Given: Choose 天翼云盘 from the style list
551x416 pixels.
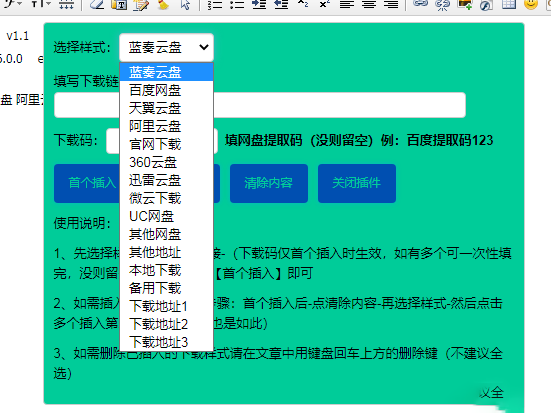Looking at the screenshot, I should click(x=166, y=108).
